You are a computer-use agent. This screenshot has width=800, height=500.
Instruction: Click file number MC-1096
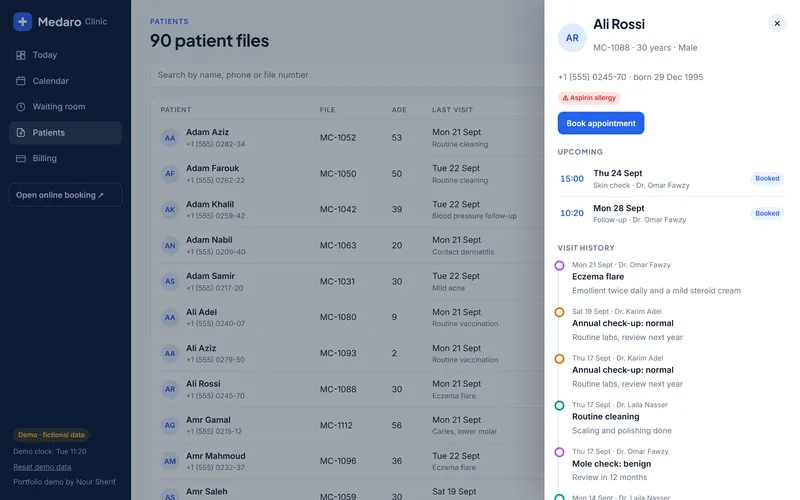[x=338, y=461]
